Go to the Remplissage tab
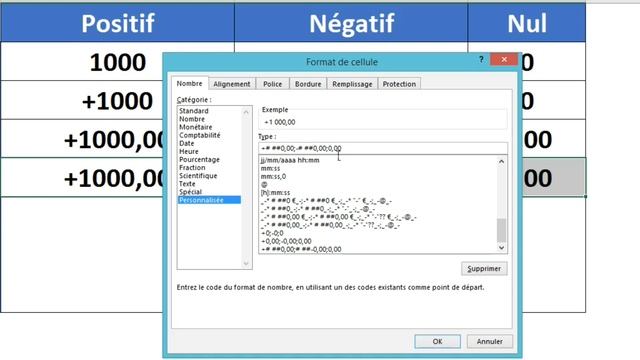 click(x=352, y=84)
